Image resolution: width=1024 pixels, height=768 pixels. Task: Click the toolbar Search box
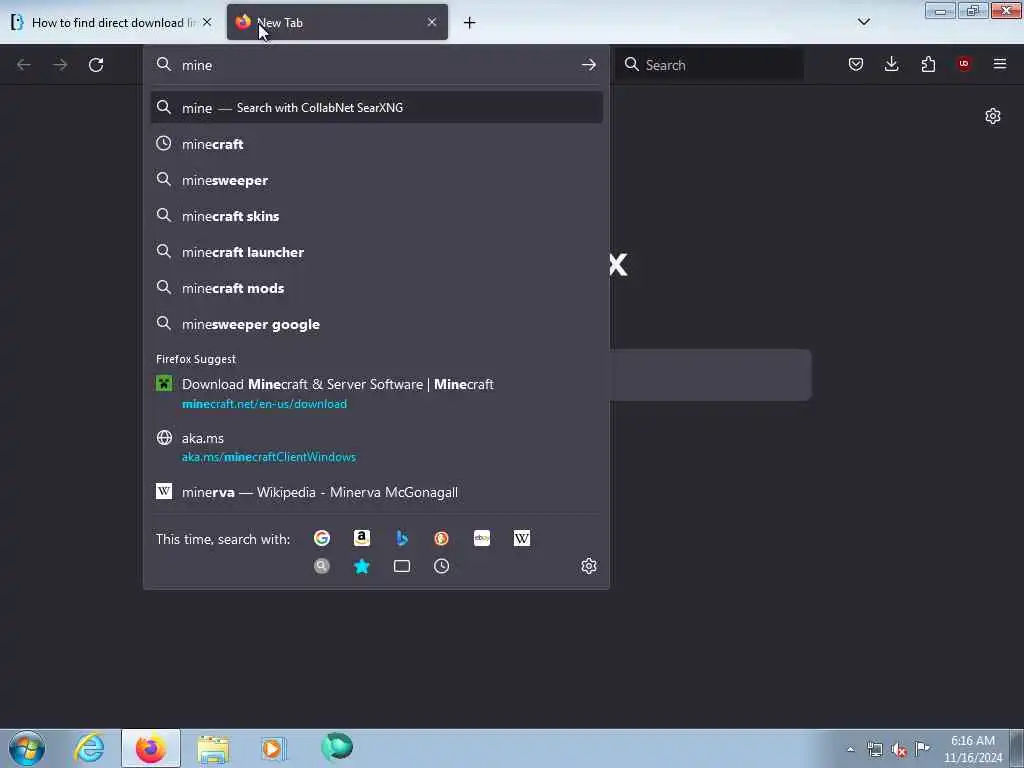point(710,65)
